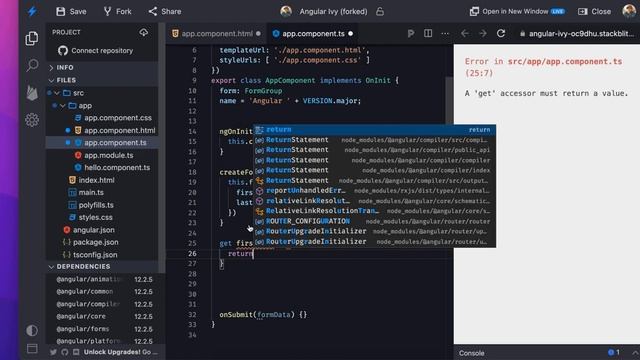
Task: Open the Console panel
Action: [471, 353]
